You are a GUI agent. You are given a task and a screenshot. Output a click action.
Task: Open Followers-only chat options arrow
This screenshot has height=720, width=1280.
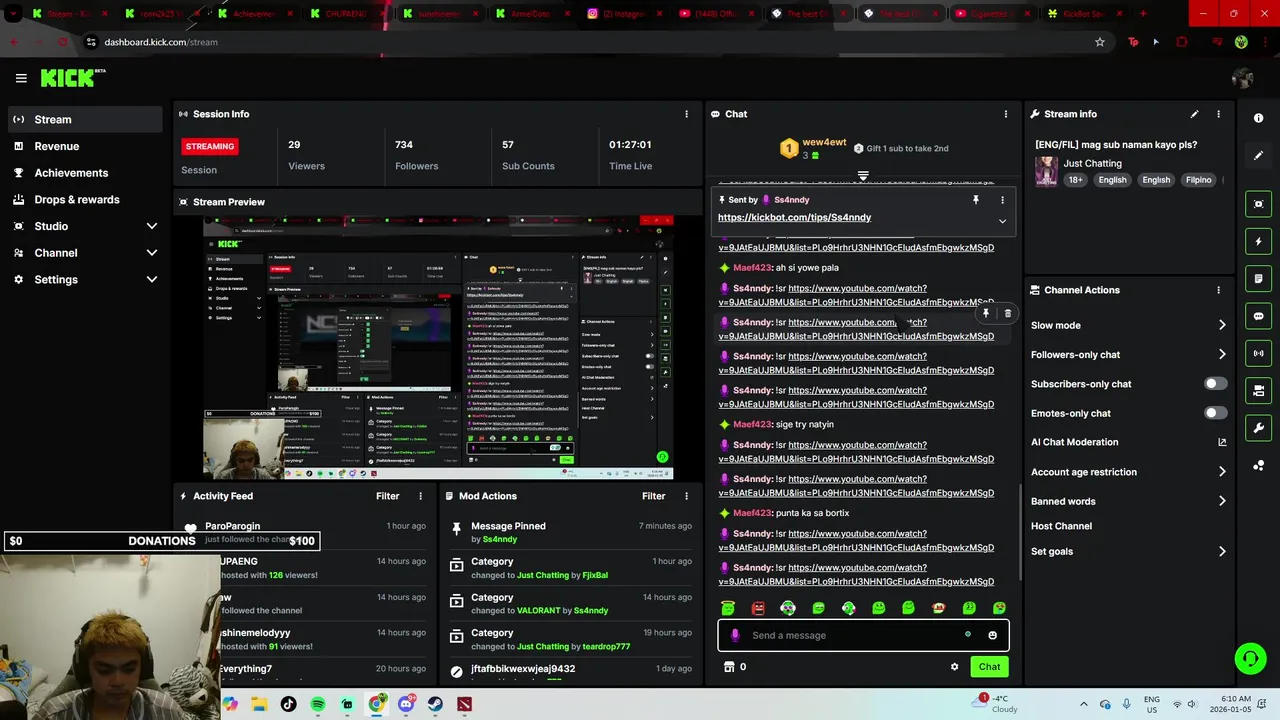[1222, 354]
